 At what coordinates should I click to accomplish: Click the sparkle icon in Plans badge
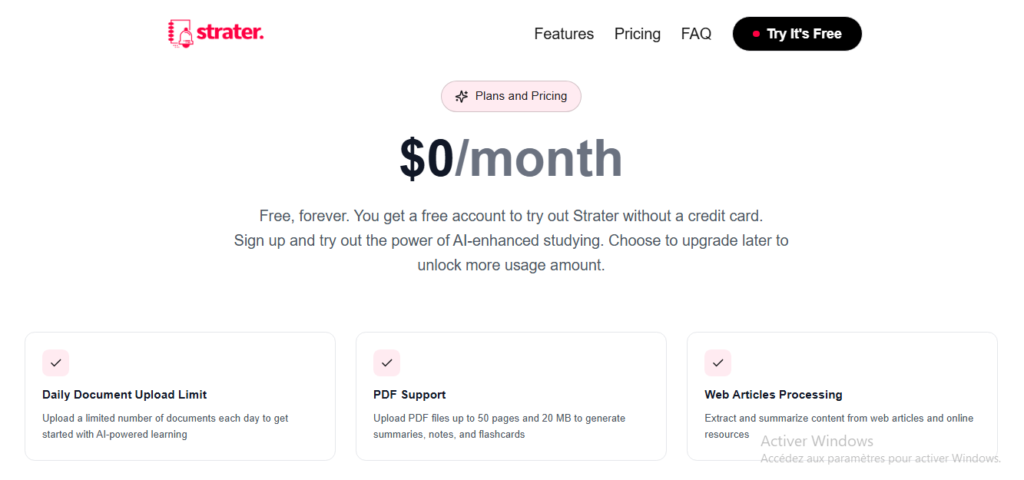point(461,97)
